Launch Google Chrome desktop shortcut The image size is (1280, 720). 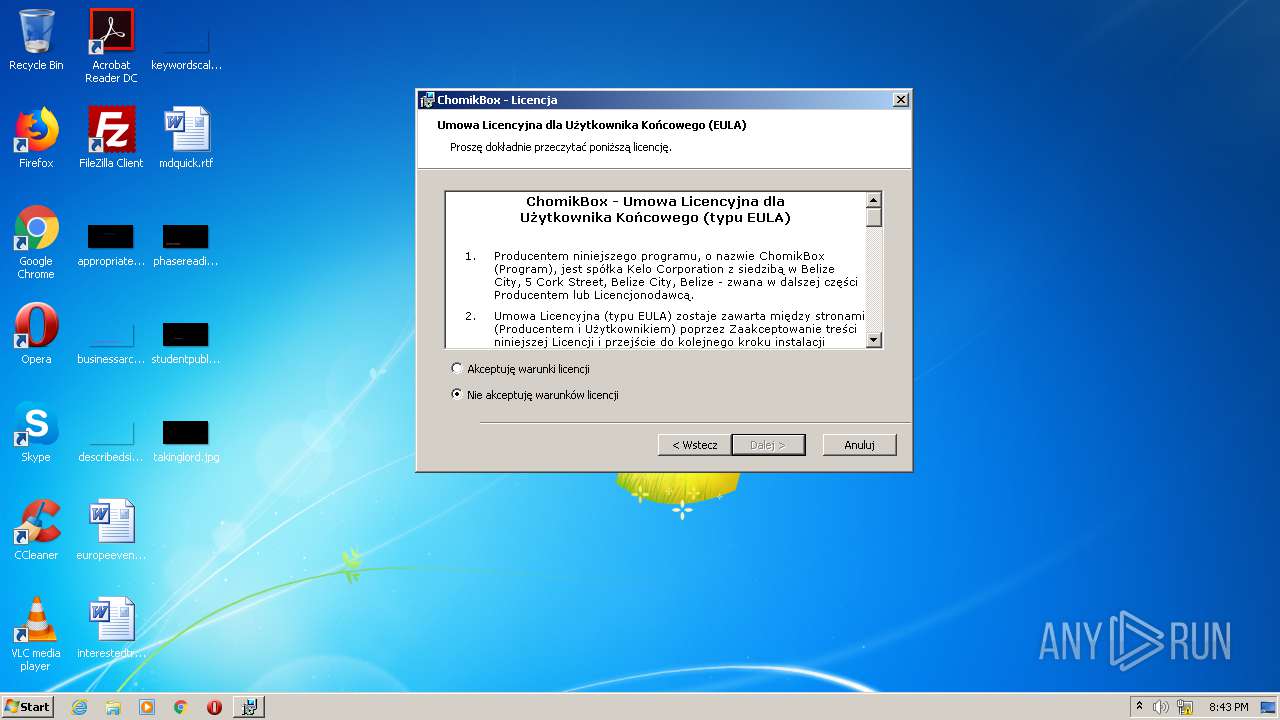click(36, 242)
